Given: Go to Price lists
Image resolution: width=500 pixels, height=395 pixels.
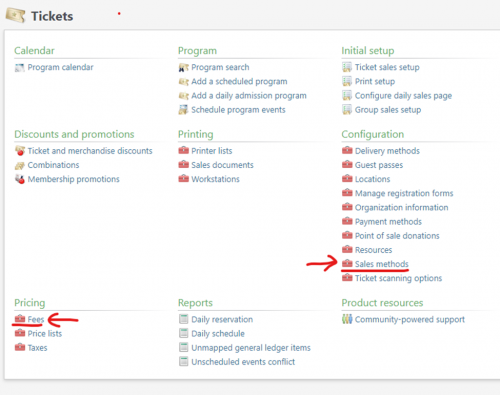Looking at the screenshot, I should (x=45, y=334).
